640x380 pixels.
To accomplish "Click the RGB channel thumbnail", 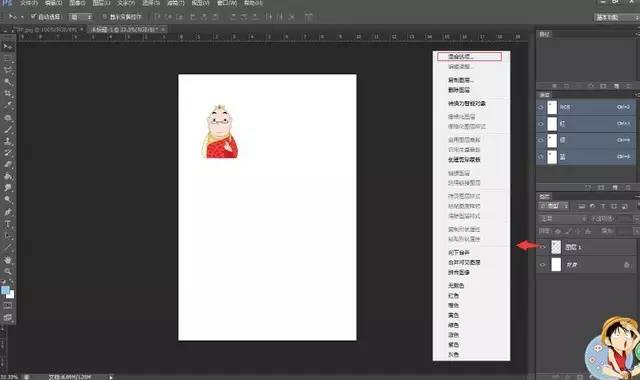I will (x=552, y=107).
